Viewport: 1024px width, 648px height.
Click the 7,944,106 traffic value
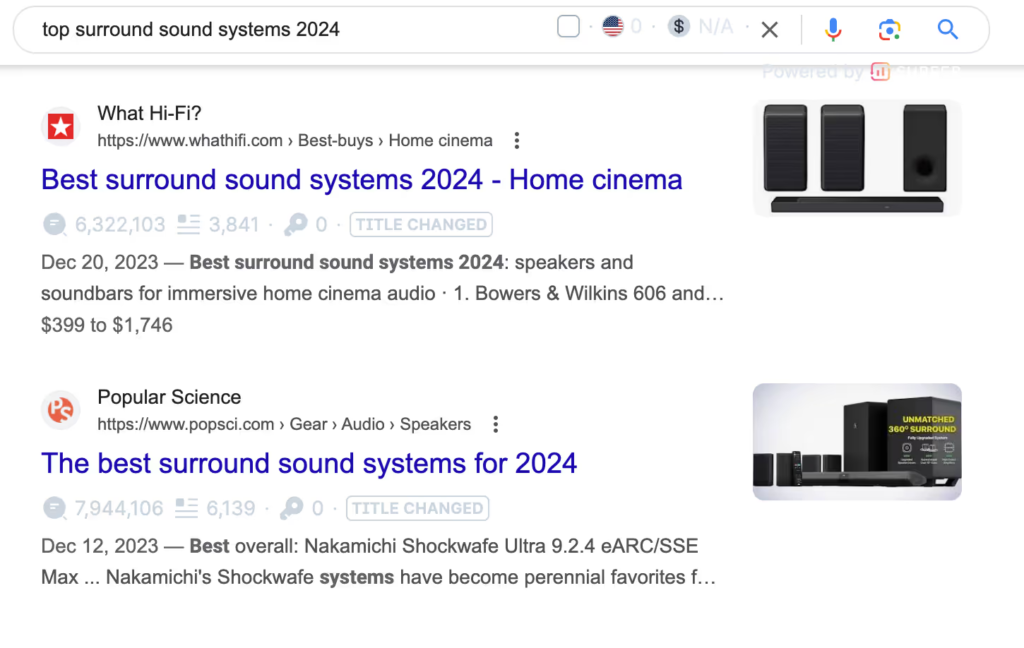point(119,508)
